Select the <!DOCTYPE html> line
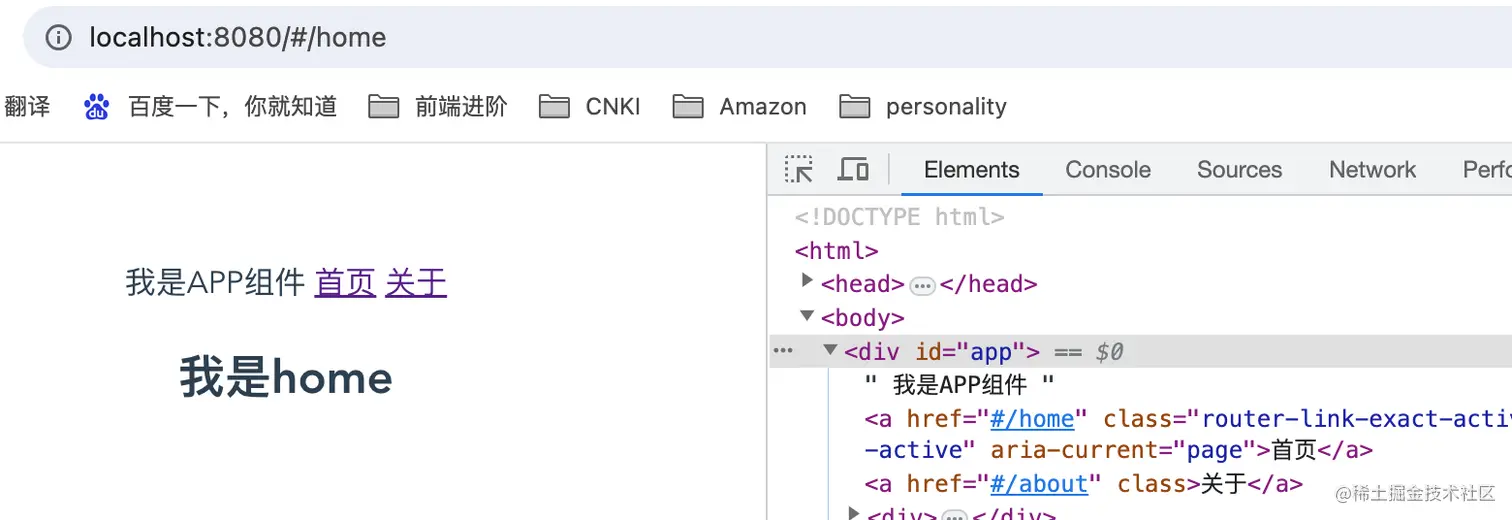This screenshot has height=520, width=1512. 900,217
